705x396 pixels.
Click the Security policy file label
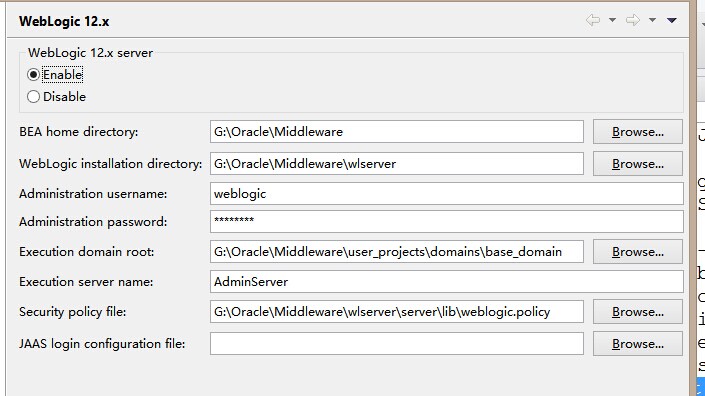(x=72, y=312)
